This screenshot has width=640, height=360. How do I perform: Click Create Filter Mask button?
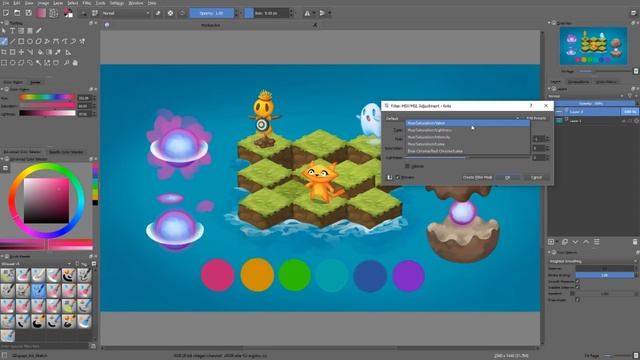point(477,178)
